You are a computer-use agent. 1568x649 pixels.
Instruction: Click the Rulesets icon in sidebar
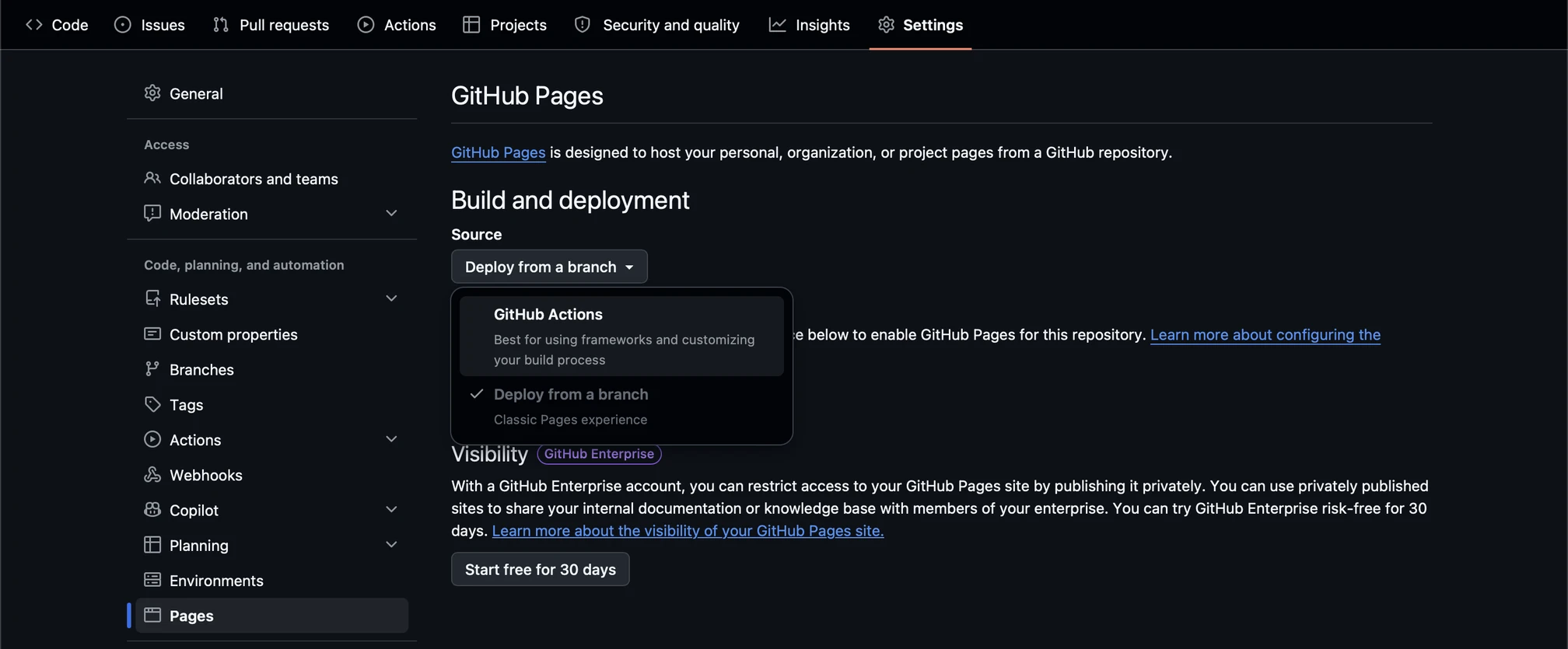(152, 298)
